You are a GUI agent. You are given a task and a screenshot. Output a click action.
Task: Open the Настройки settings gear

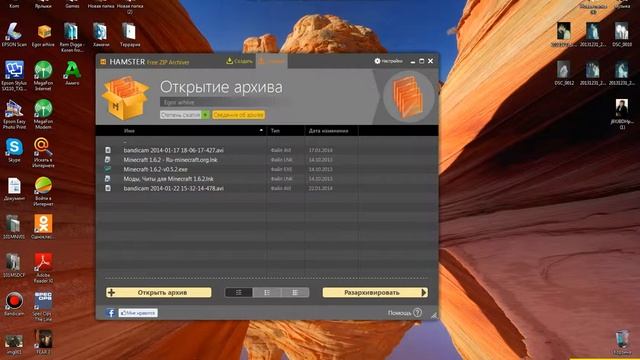pyautogui.click(x=388, y=61)
